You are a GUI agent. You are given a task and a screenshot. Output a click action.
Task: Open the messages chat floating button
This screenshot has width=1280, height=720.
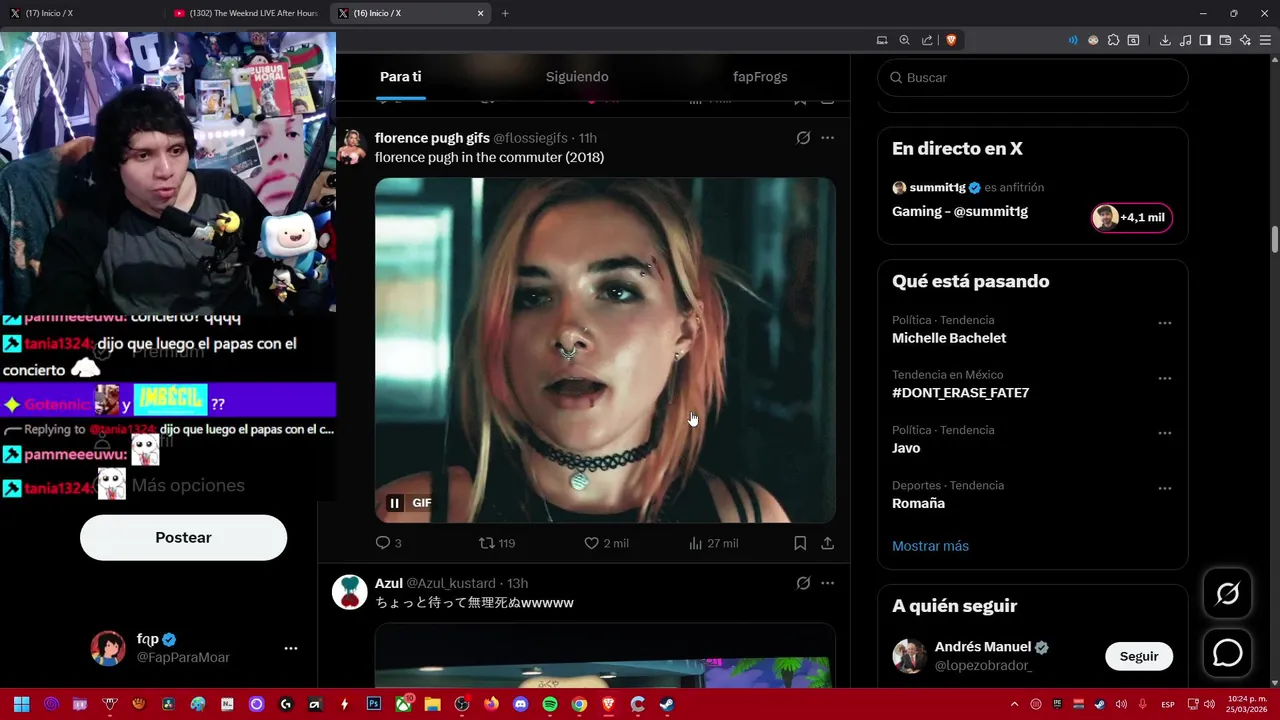[1227, 653]
